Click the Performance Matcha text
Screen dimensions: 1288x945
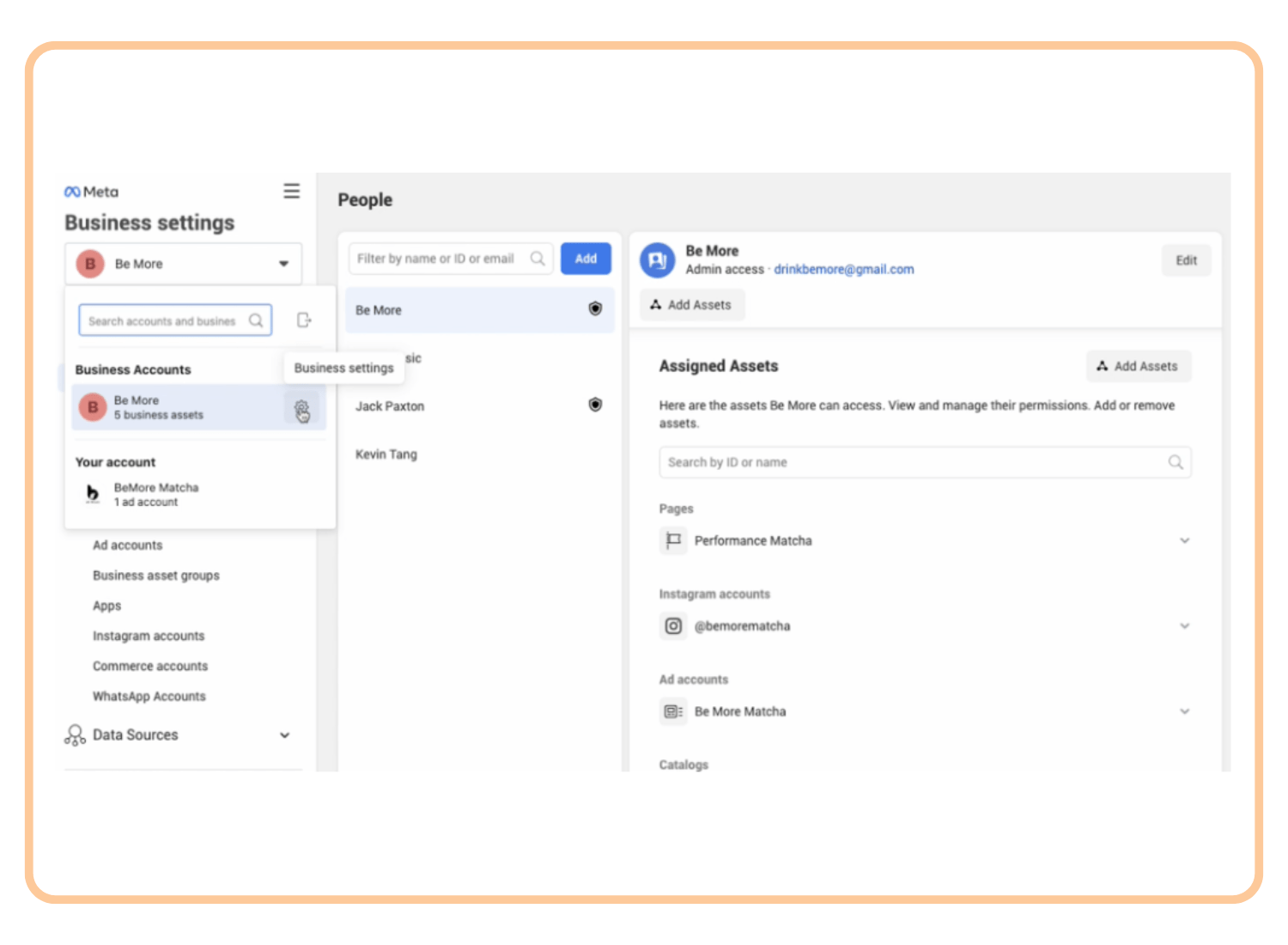pyautogui.click(x=753, y=540)
